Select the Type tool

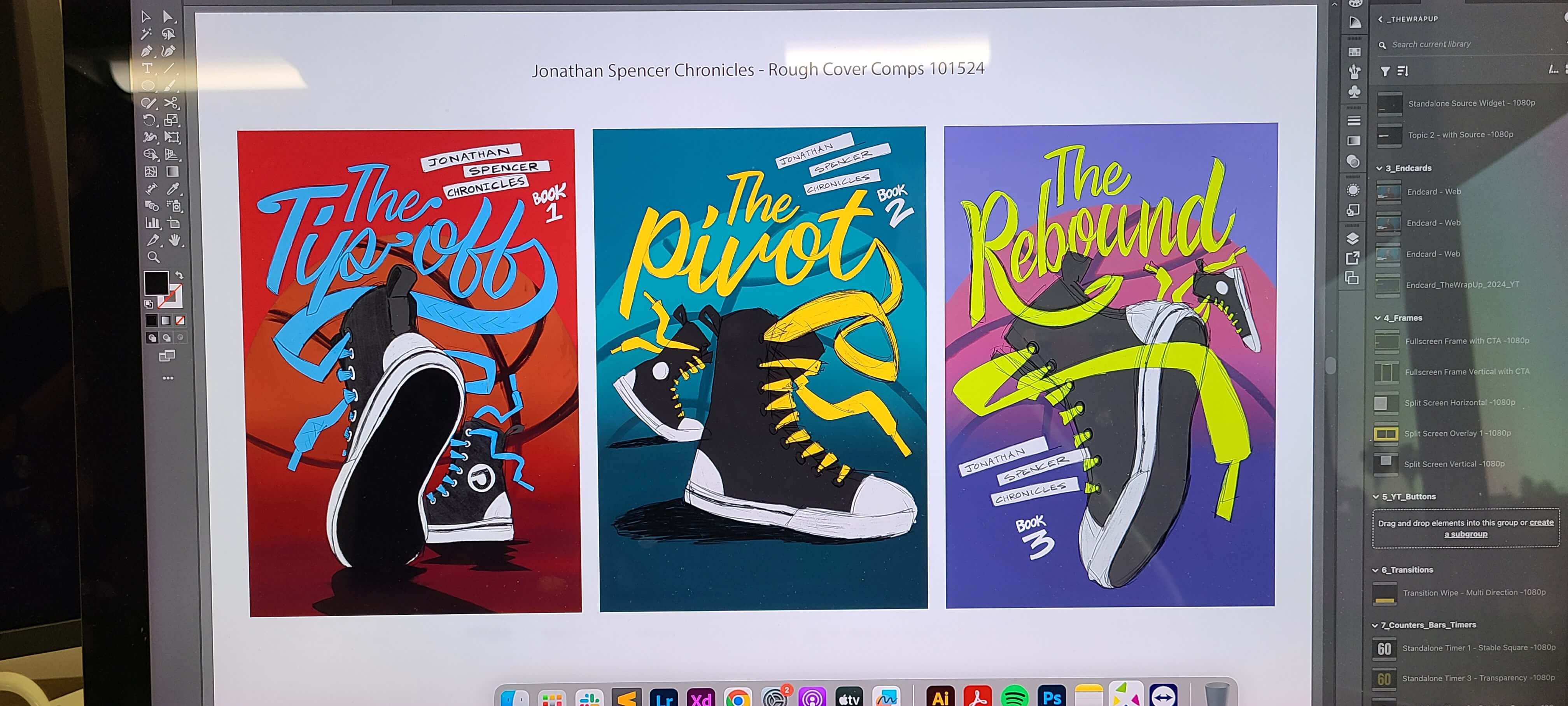click(x=147, y=68)
